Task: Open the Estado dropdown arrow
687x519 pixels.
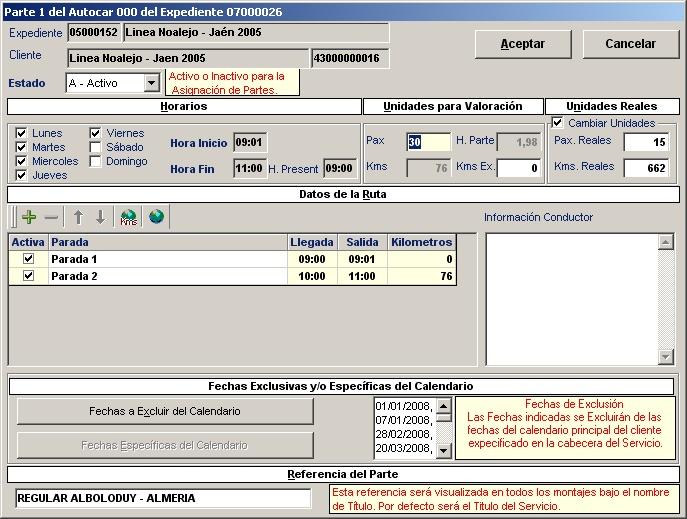Action: coord(152,83)
